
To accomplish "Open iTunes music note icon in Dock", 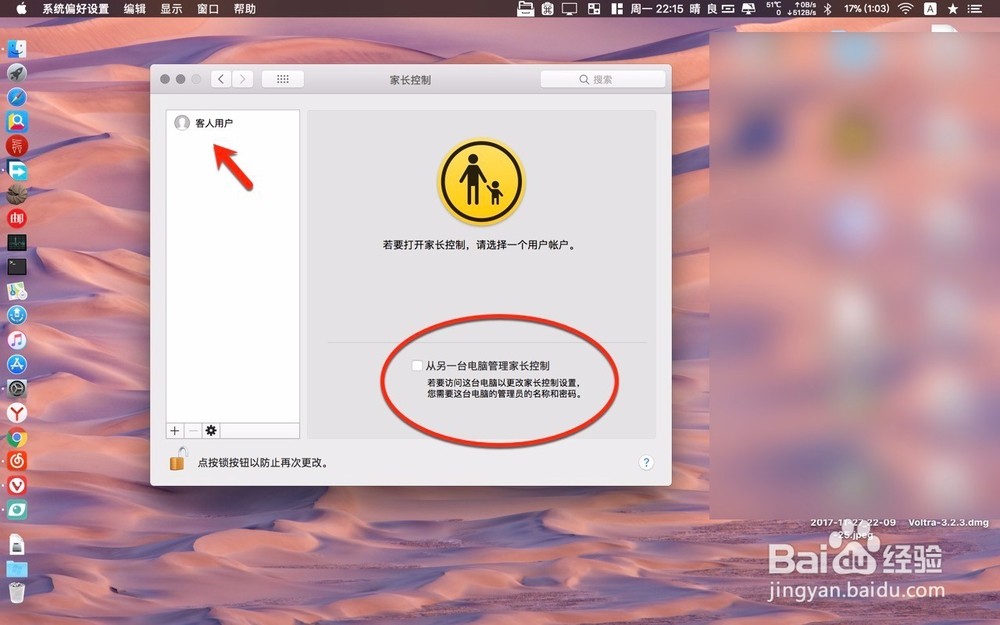I will (x=17, y=340).
